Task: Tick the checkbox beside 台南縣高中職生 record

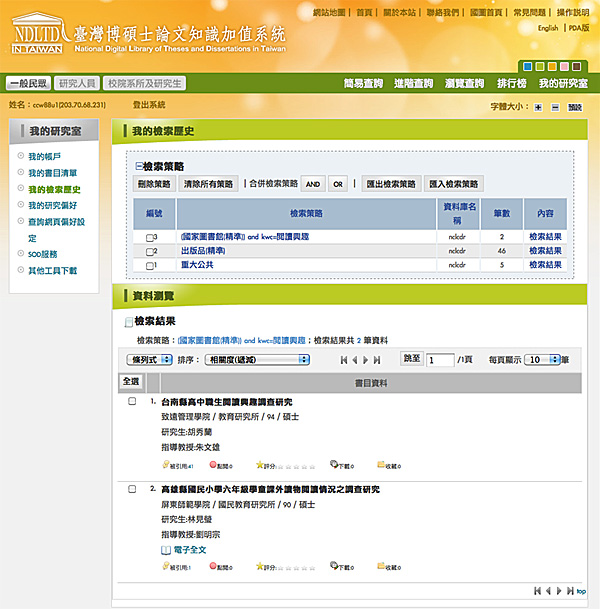Action: pos(132,401)
